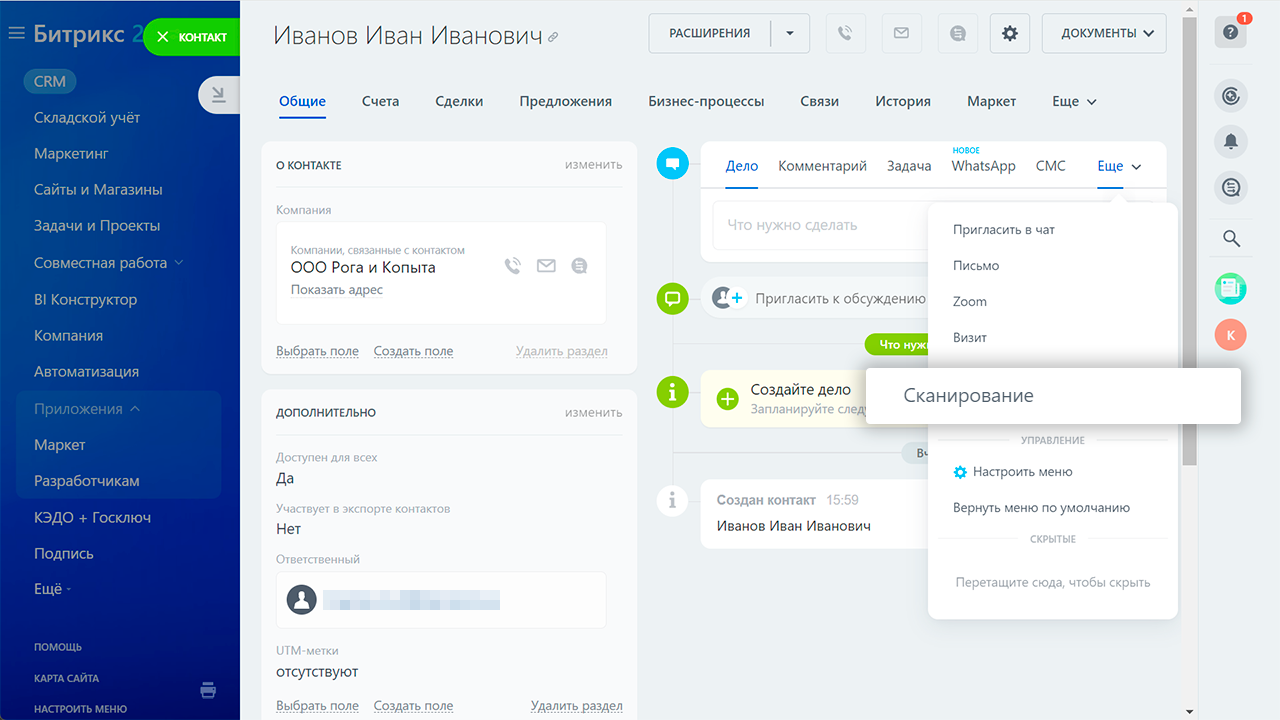Viewport: 1280px width, 720px height.
Task: Click the printer icon in left sidebar
Action: click(208, 690)
